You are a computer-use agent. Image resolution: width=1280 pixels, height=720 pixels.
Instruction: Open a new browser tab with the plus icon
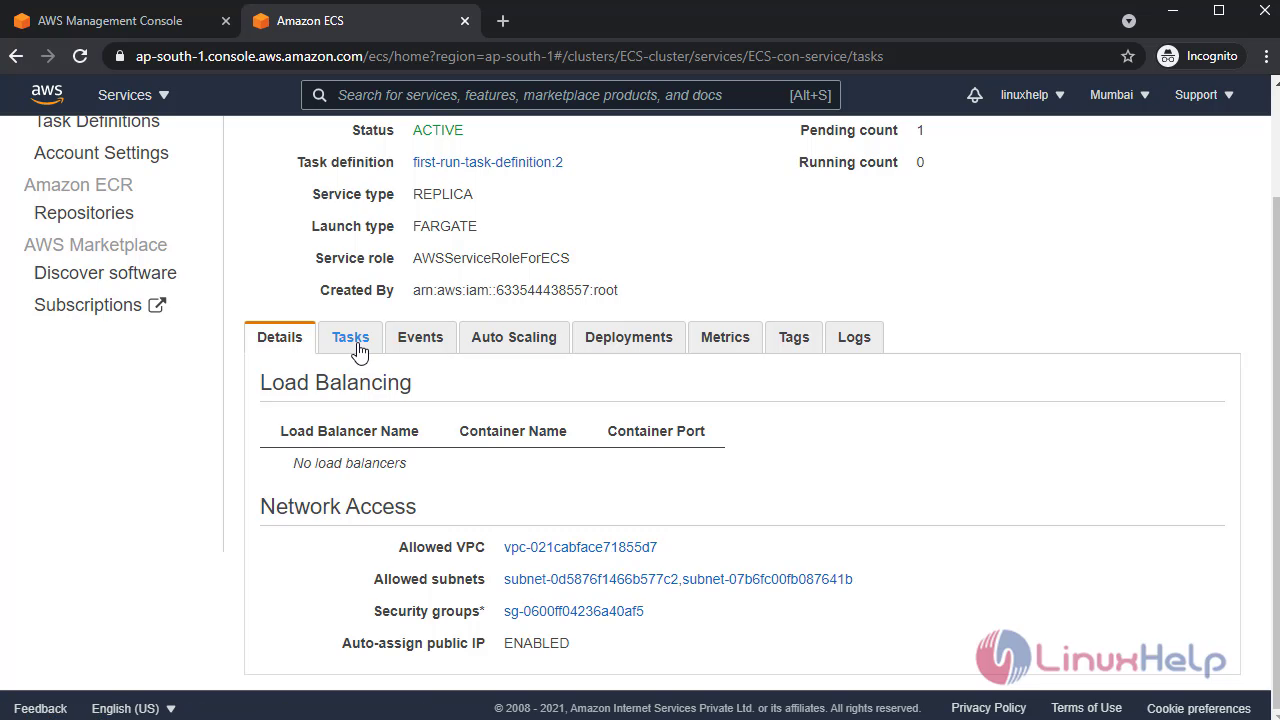[x=503, y=21]
